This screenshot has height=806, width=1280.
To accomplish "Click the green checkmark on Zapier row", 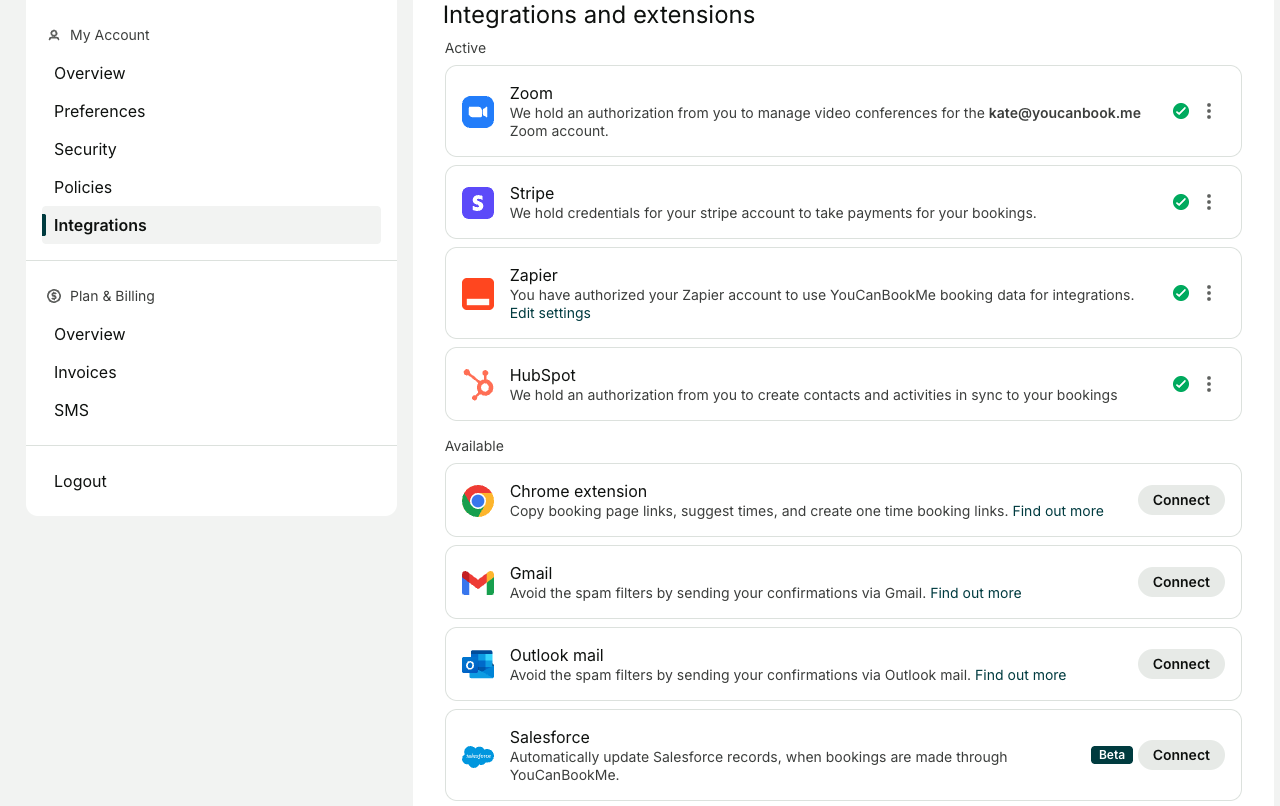I will [x=1181, y=293].
